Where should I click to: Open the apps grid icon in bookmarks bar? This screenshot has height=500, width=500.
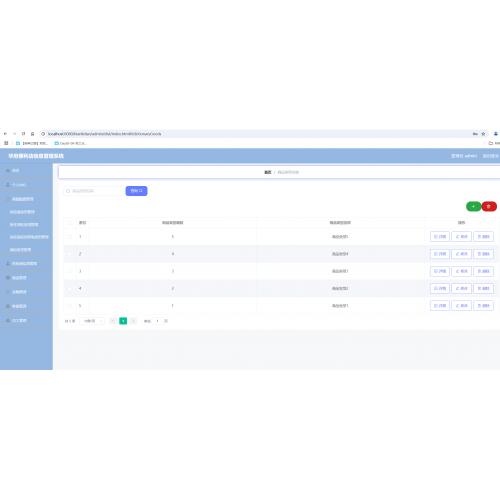pos(6,143)
